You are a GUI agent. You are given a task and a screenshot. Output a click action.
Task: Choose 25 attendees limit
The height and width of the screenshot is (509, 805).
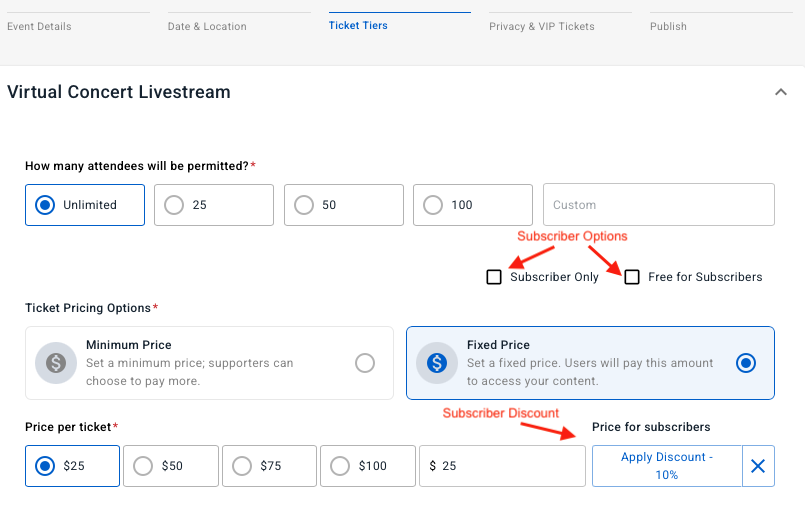coord(174,205)
